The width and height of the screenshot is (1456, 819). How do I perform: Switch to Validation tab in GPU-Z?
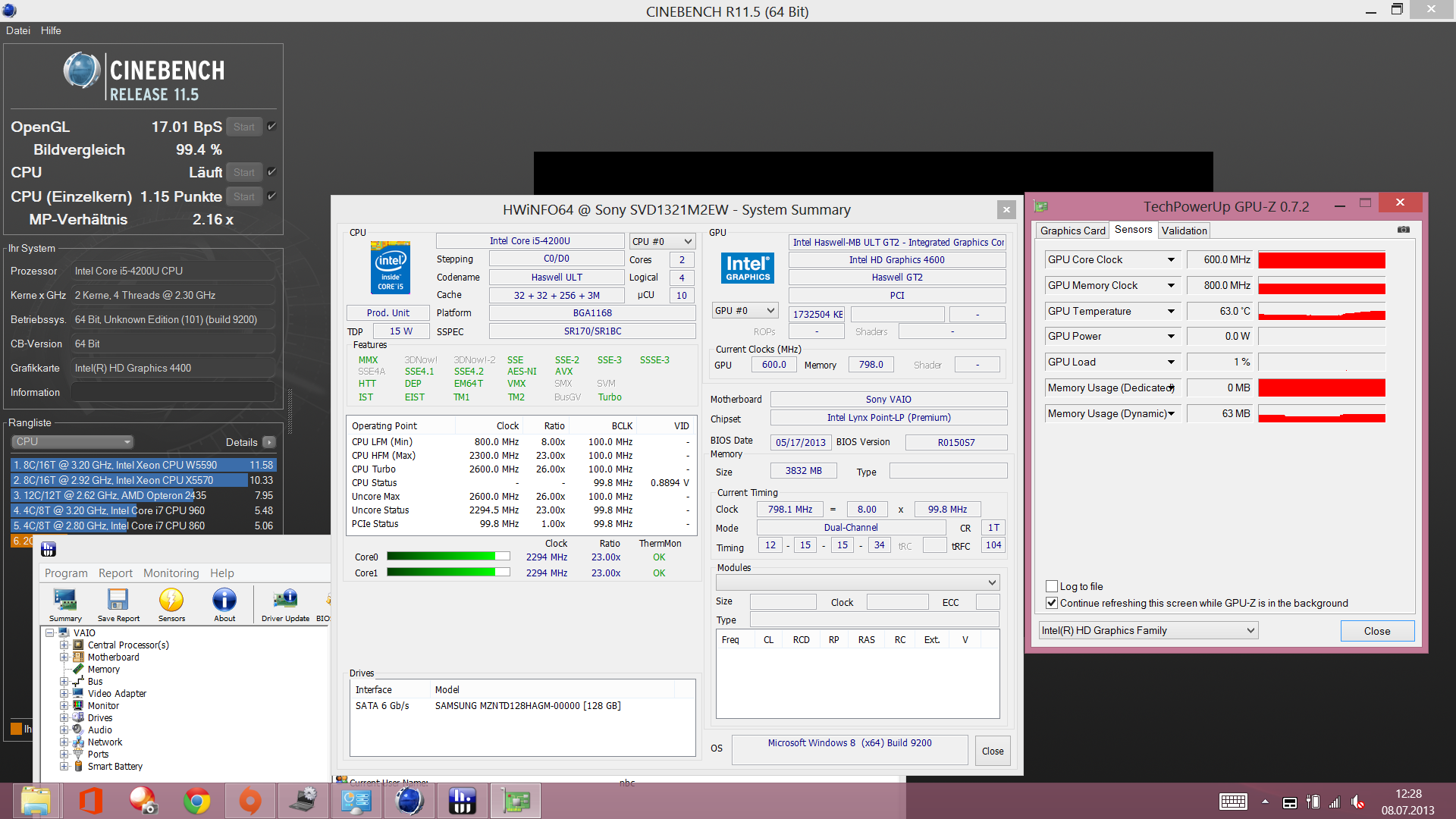(x=1184, y=231)
